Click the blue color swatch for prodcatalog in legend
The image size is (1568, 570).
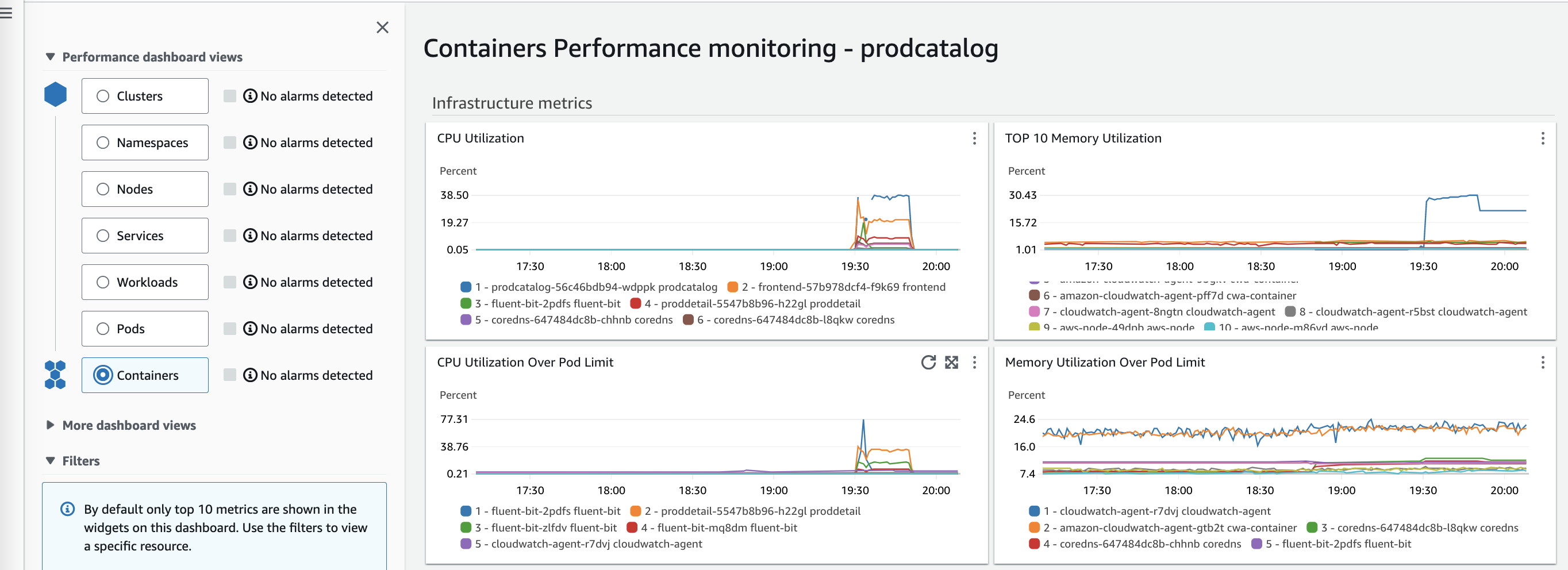point(466,286)
